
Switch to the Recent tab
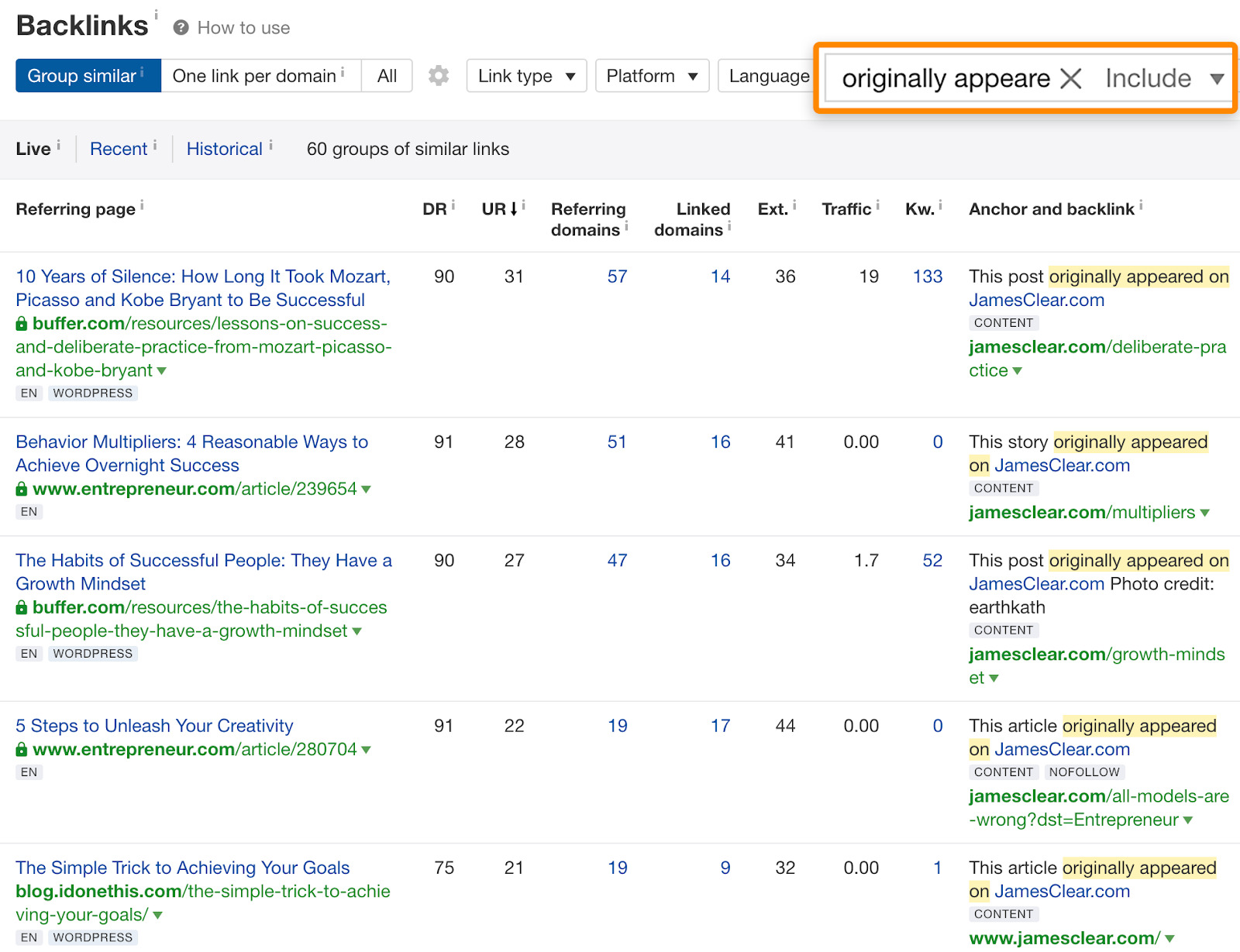[x=118, y=148]
